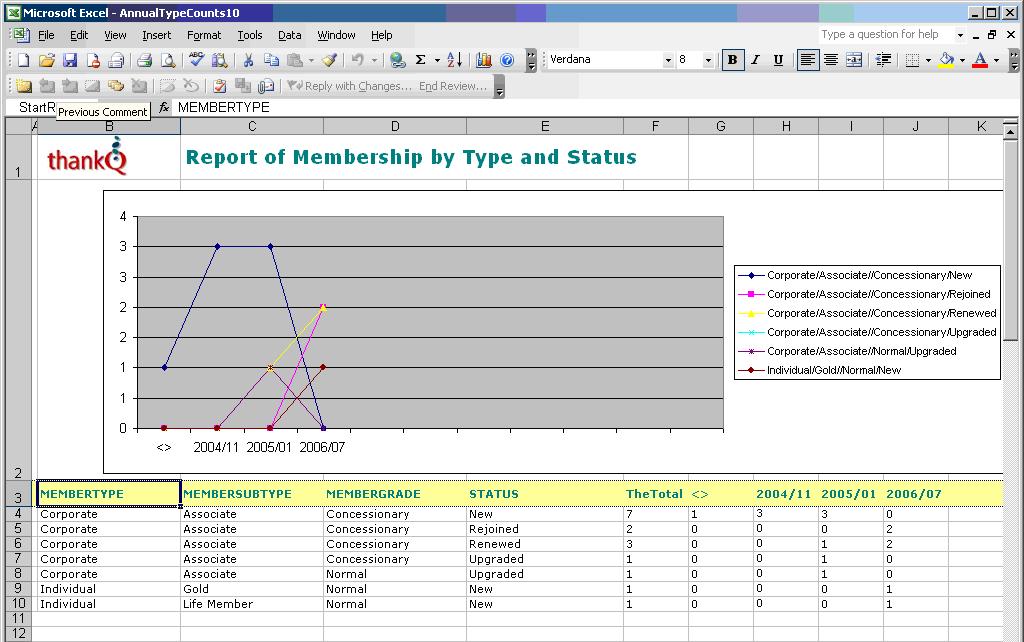Print the sheet with the printer icon

(x=144, y=60)
